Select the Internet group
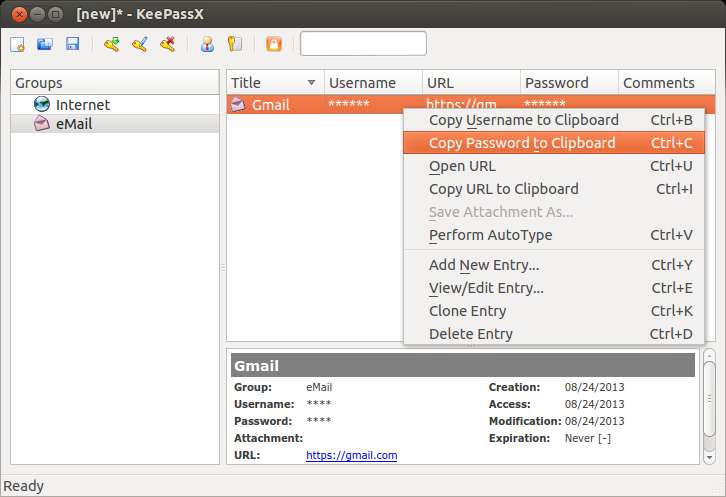Viewport: 726px width, 497px height. [114, 104]
